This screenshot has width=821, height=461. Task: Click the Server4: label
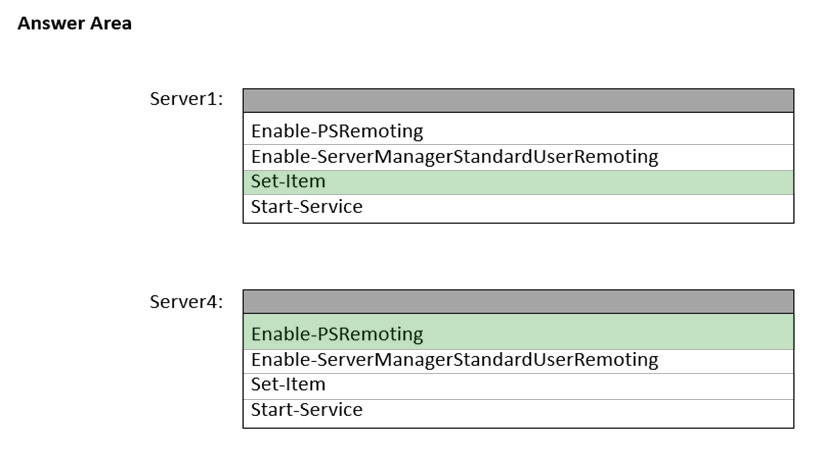tap(186, 301)
